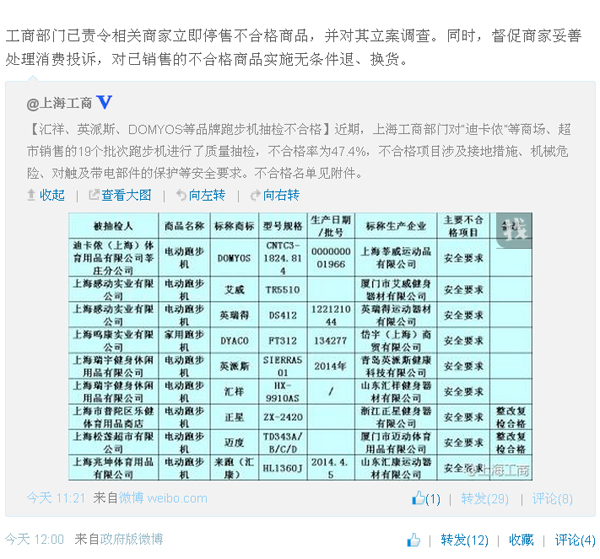The width and height of the screenshot is (600, 559).
Task: Click the 被抽检人 column header
Action: click(x=113, y=226)
